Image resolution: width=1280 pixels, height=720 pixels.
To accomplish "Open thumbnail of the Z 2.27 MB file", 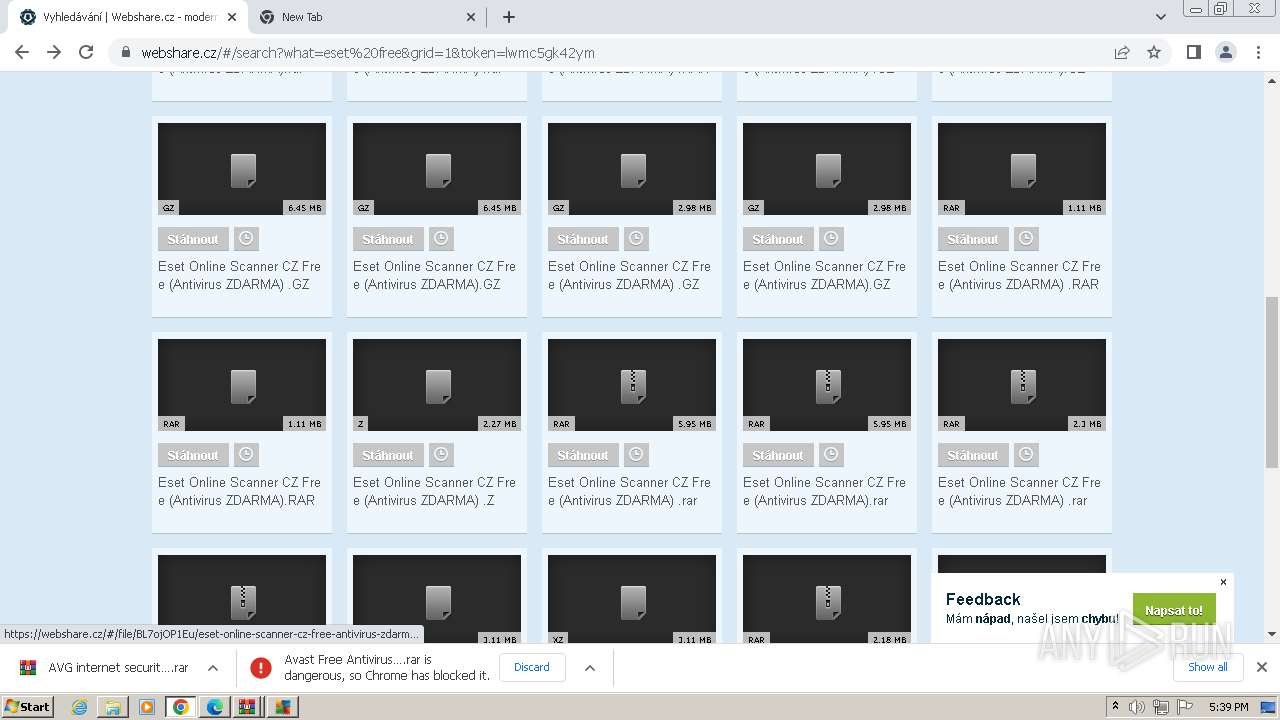I will [437, 385].
